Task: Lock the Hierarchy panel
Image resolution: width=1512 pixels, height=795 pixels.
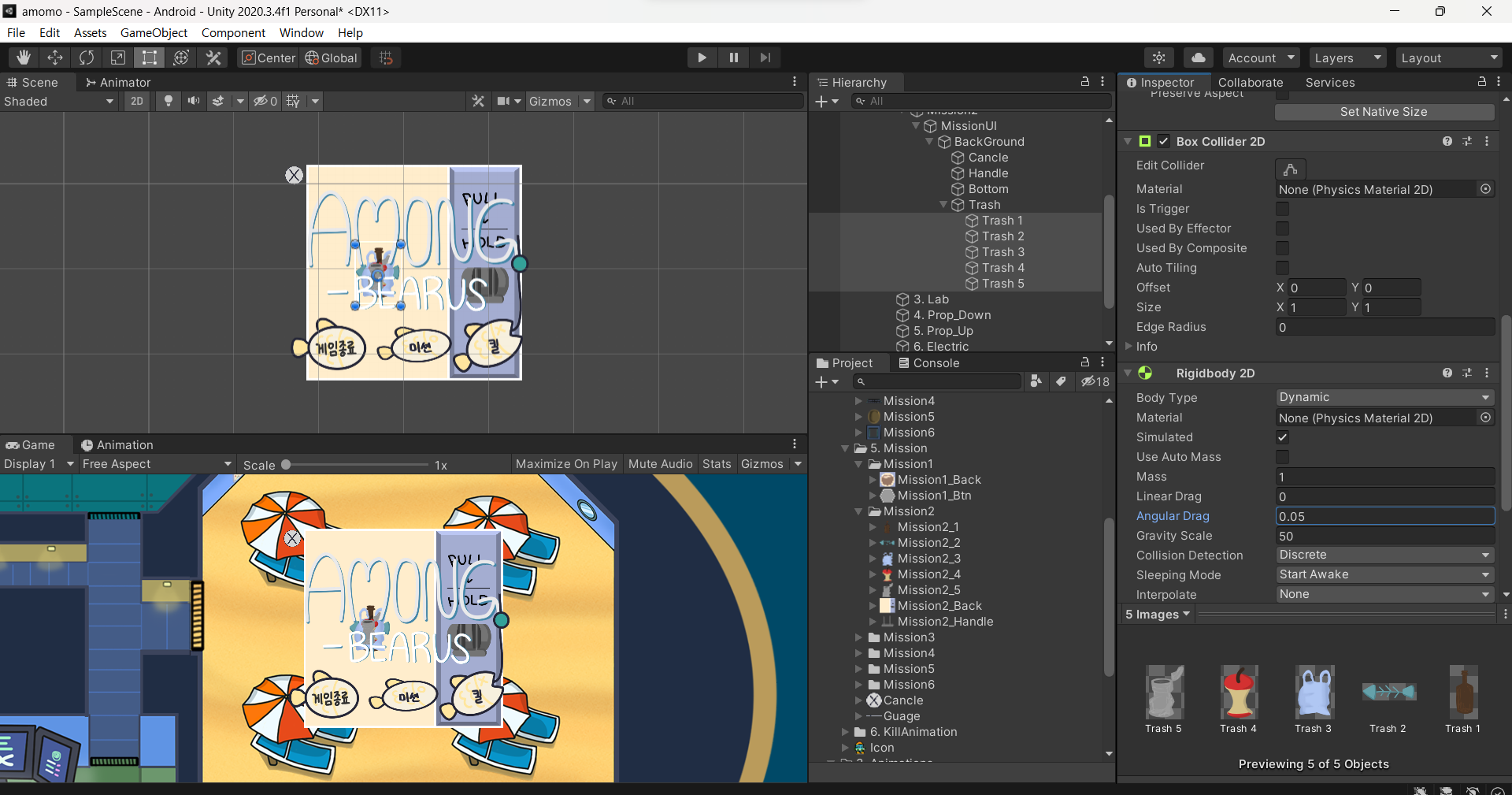Action: click(1084, 82)
